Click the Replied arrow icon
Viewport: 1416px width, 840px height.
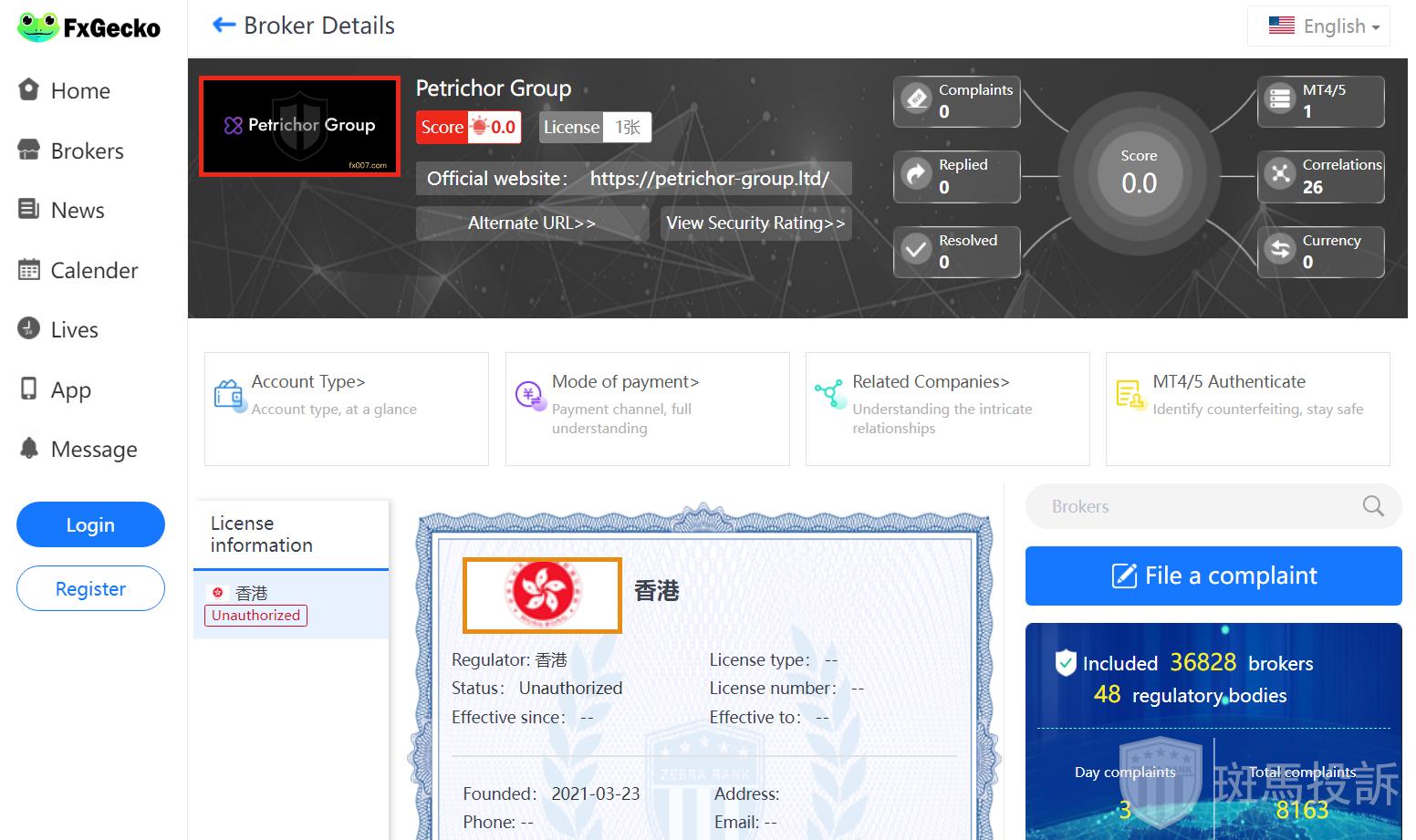tap(916, 174)
